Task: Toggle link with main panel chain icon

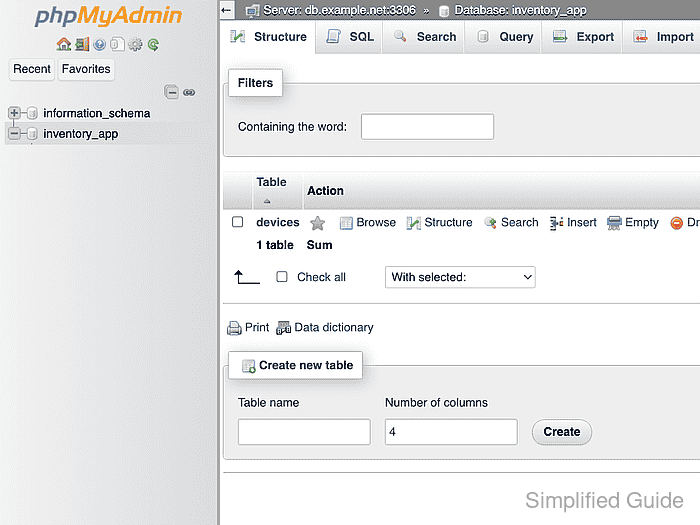Action: coord(189,92)
